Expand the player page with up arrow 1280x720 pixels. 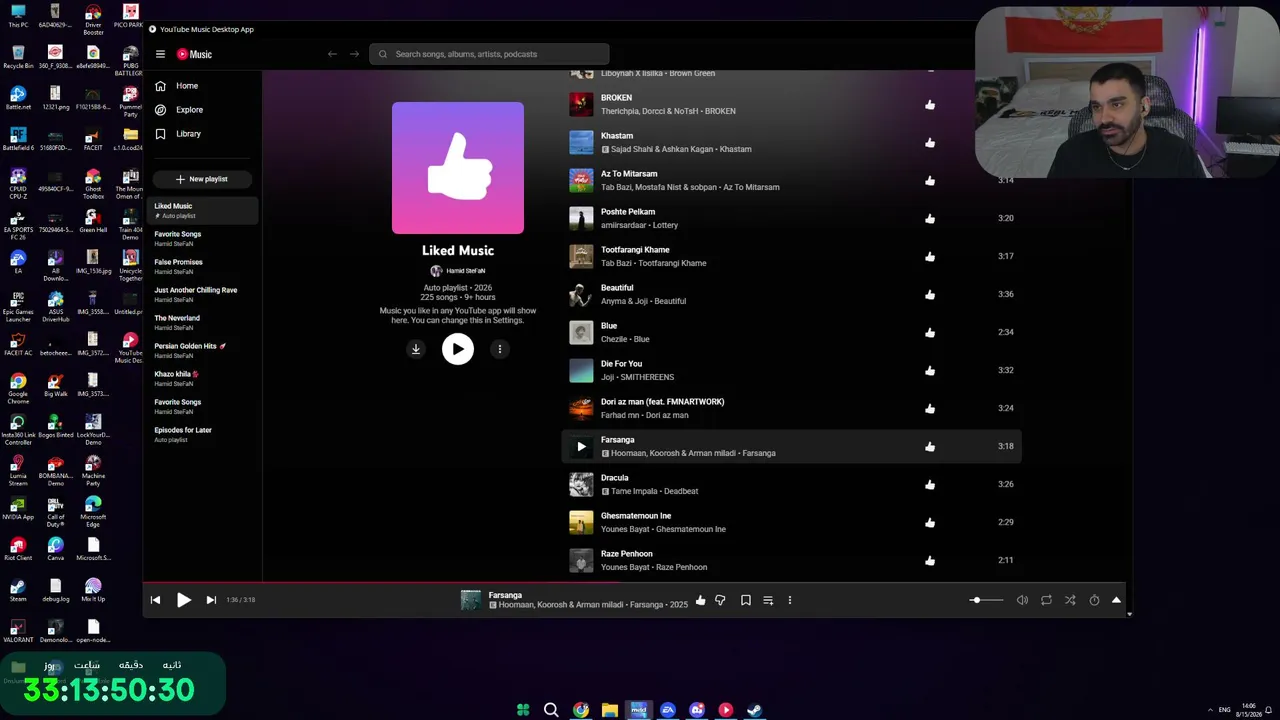[x=1116, y=600]
